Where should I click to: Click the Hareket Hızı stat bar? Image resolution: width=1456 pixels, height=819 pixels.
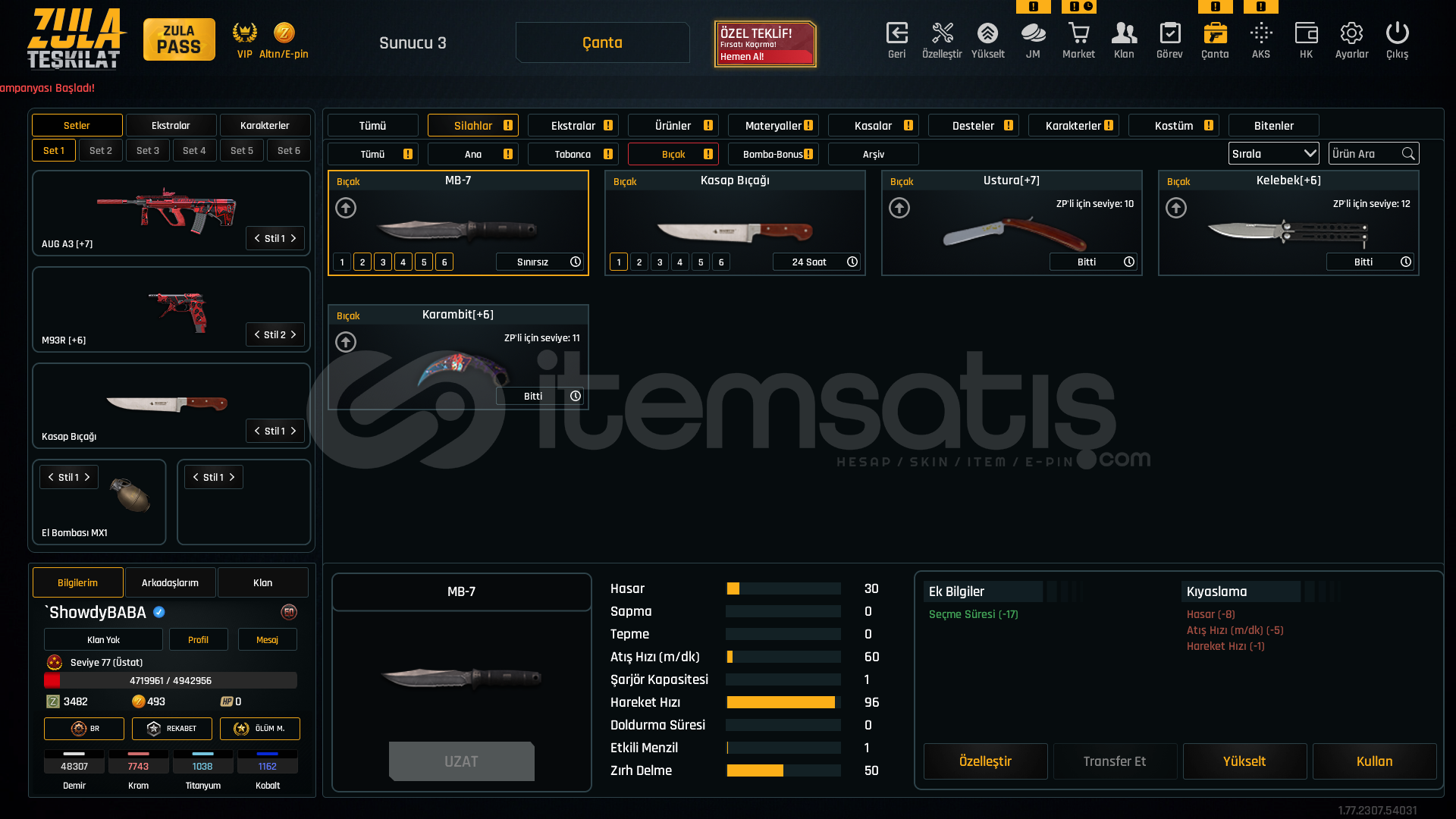[x=783, y=702]
